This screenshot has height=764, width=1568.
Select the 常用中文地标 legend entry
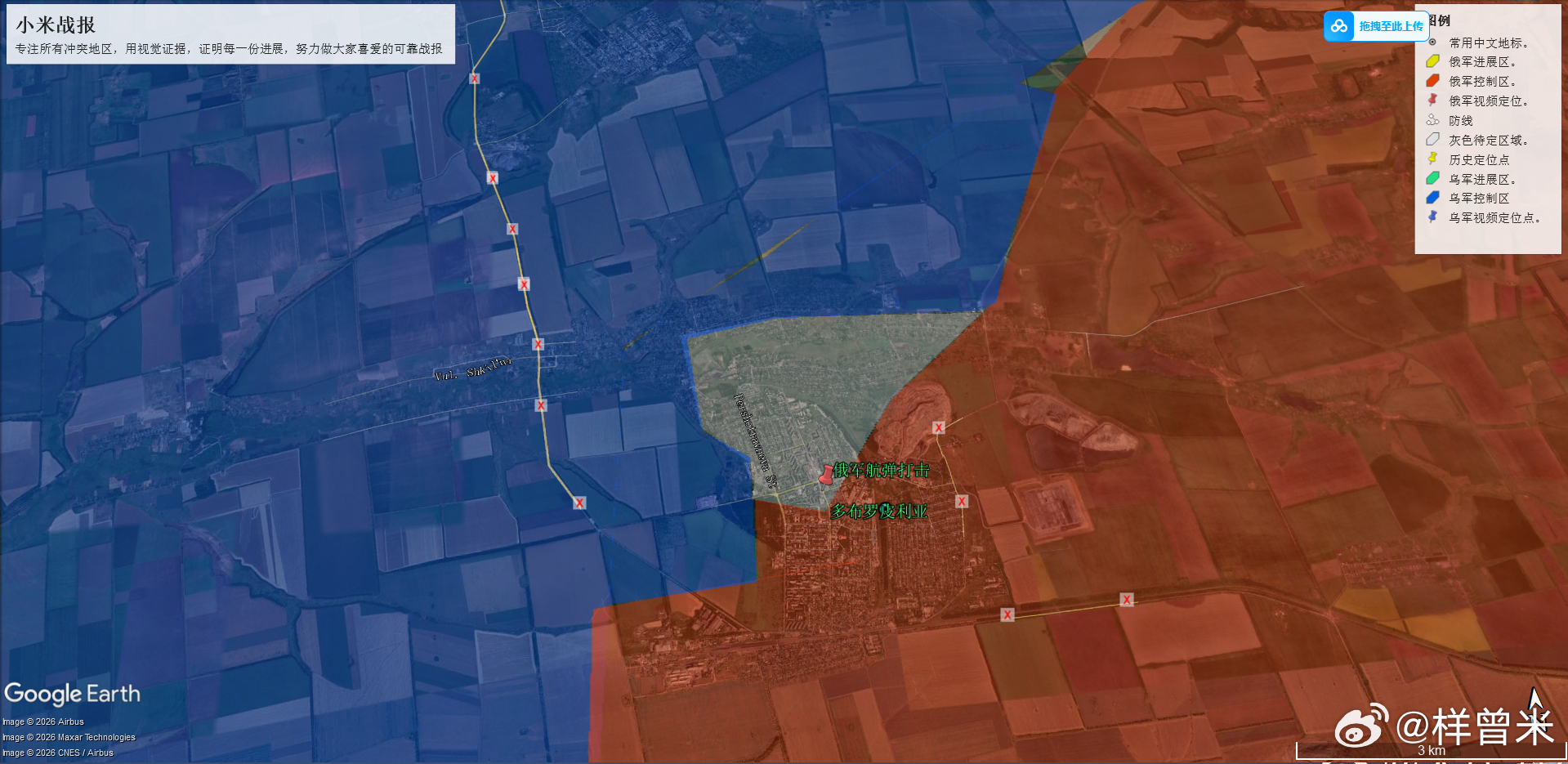(1488, 42)
